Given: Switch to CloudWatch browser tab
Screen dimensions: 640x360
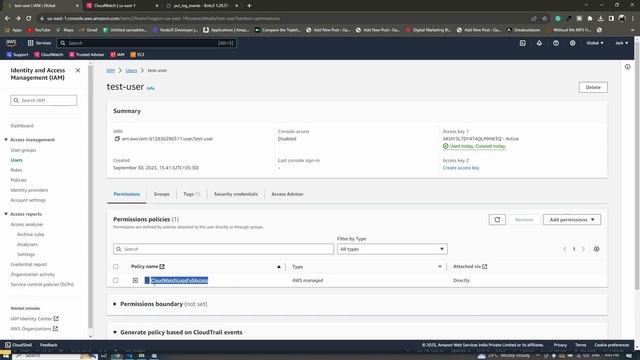Looking at the screenshot, I should pyautogui.click(x=122, y=6).
